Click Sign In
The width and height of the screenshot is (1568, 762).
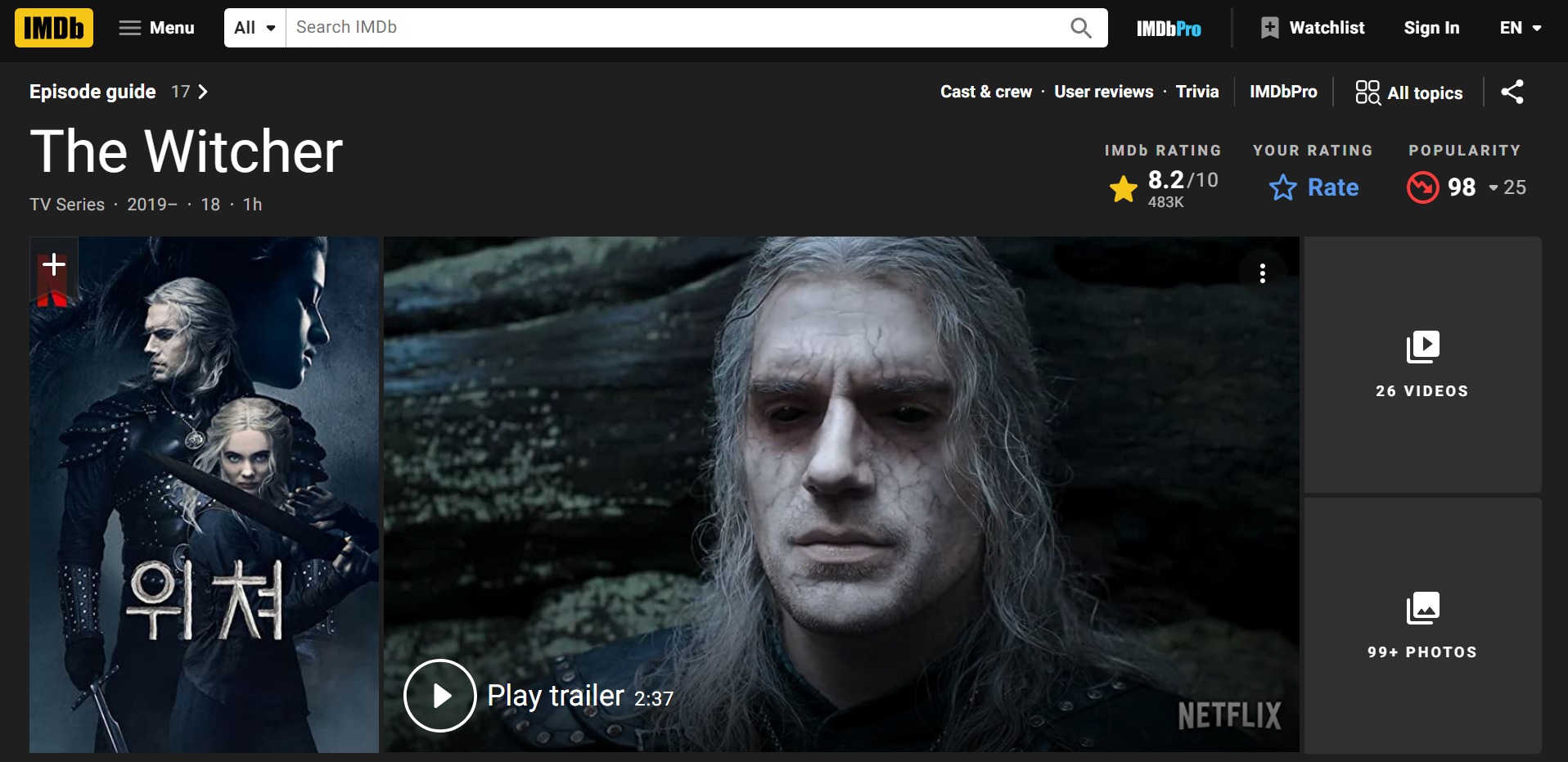click(x=1431, y=28)
